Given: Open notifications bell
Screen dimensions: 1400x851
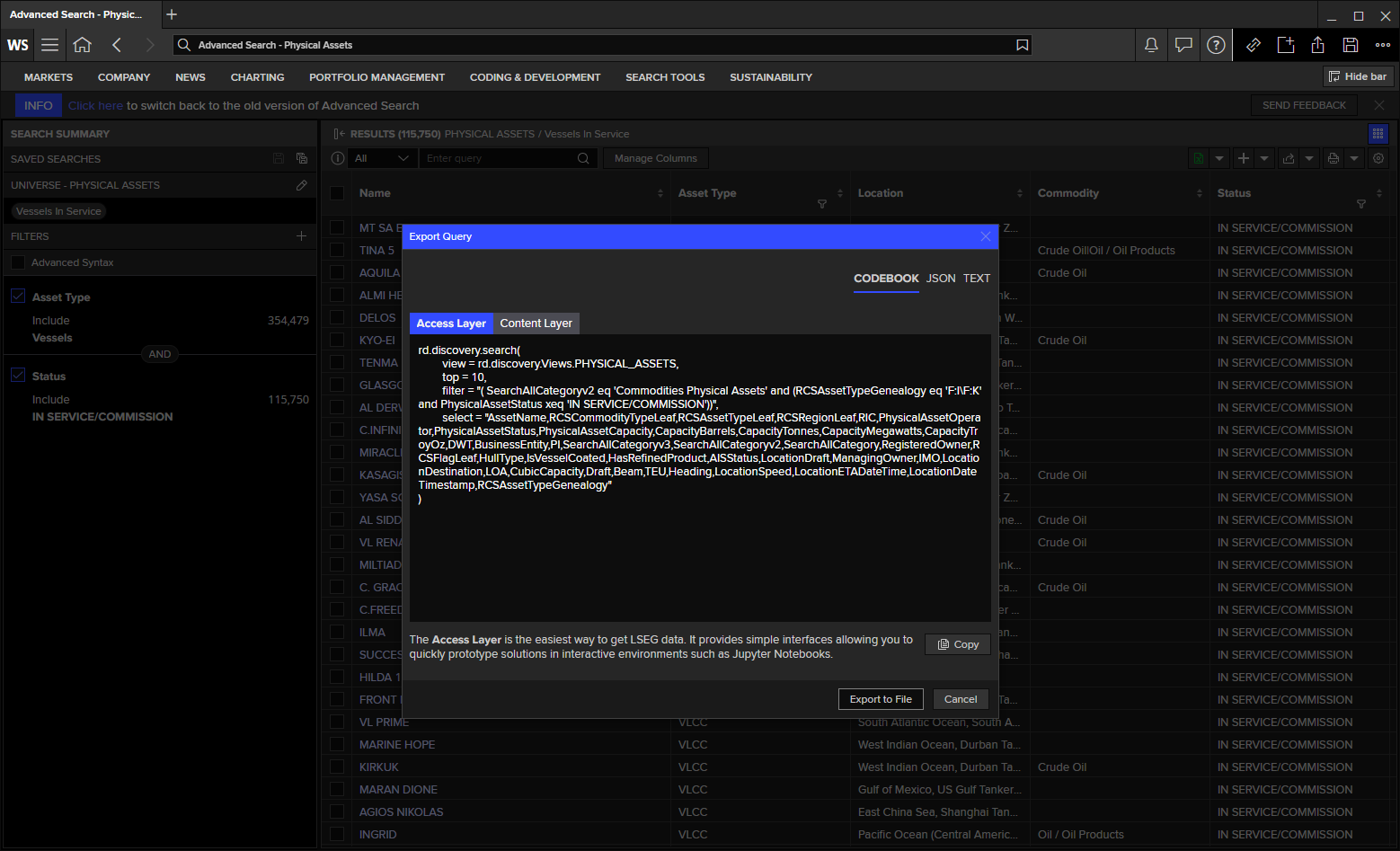Looking at the screenshot, I should pyautogui.click(x=1151, y=45).
